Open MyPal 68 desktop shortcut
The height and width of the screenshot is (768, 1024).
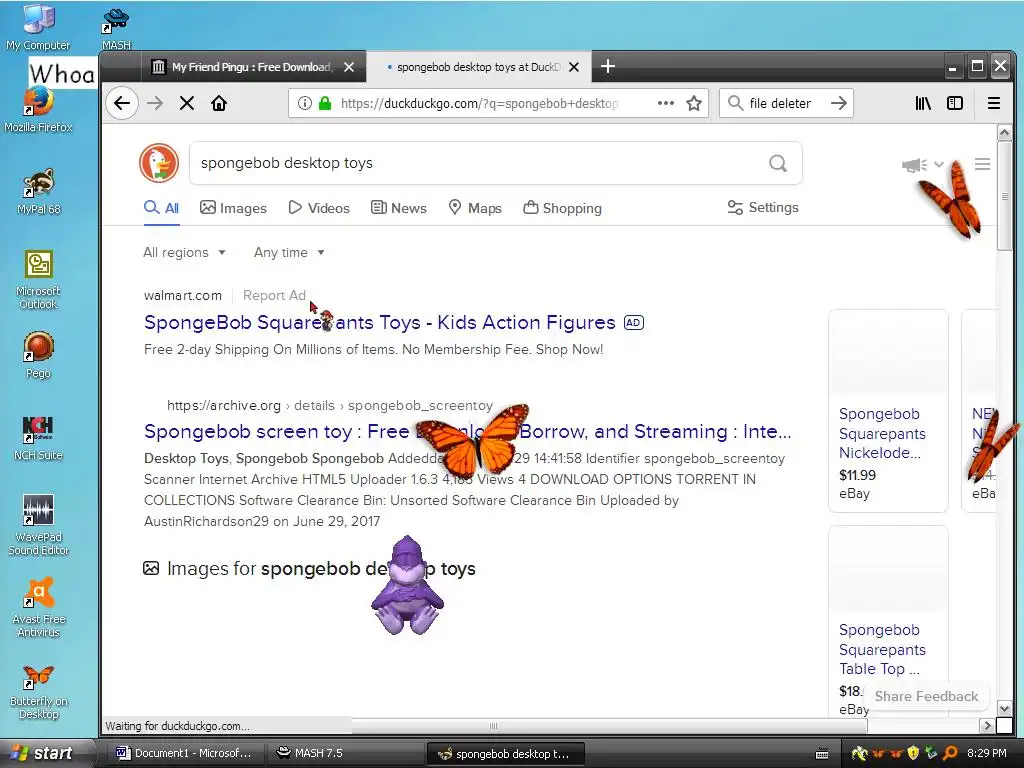point(38,192)
